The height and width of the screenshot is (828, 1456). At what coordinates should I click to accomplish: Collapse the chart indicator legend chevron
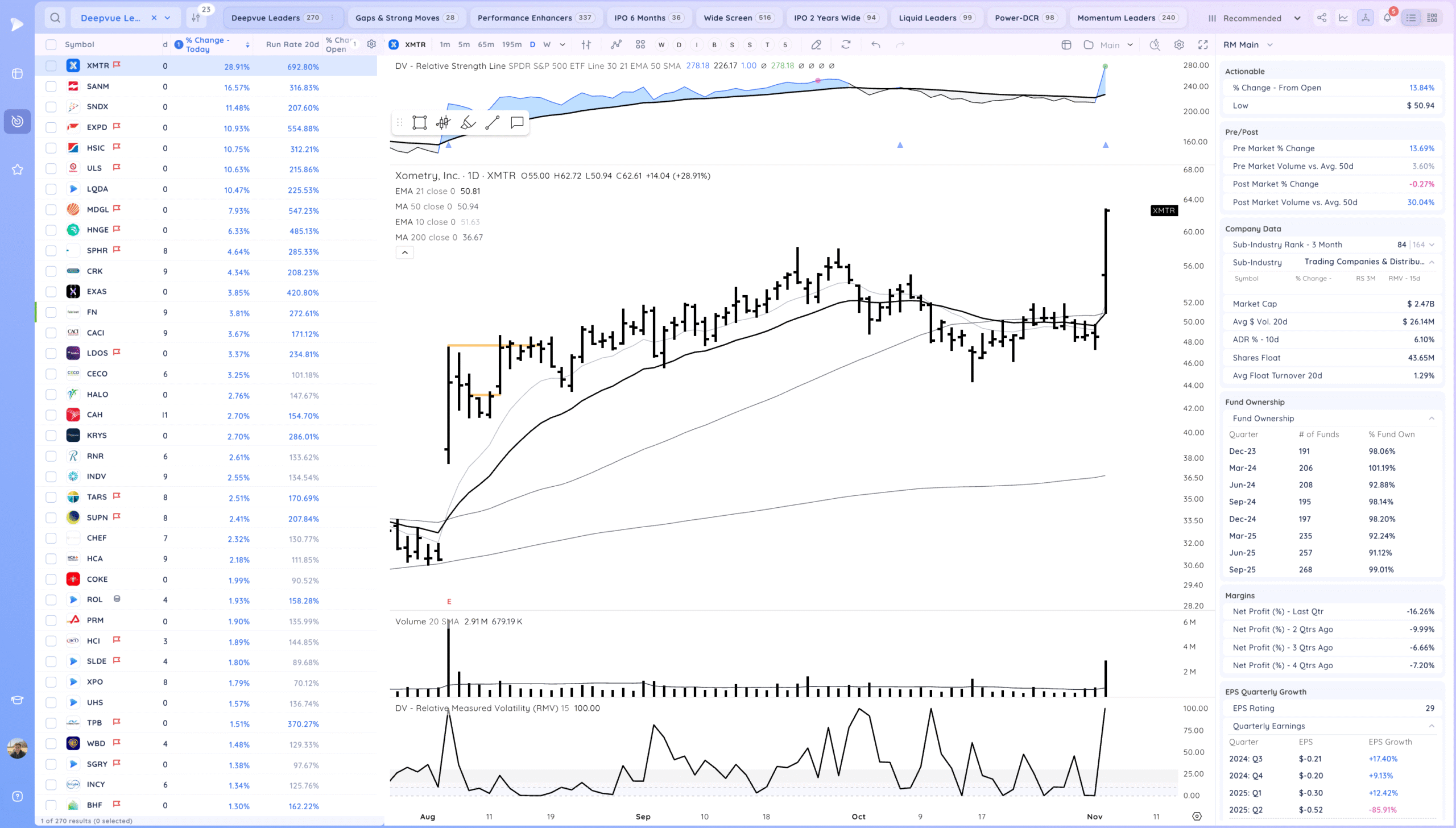(x=404, y=252)
